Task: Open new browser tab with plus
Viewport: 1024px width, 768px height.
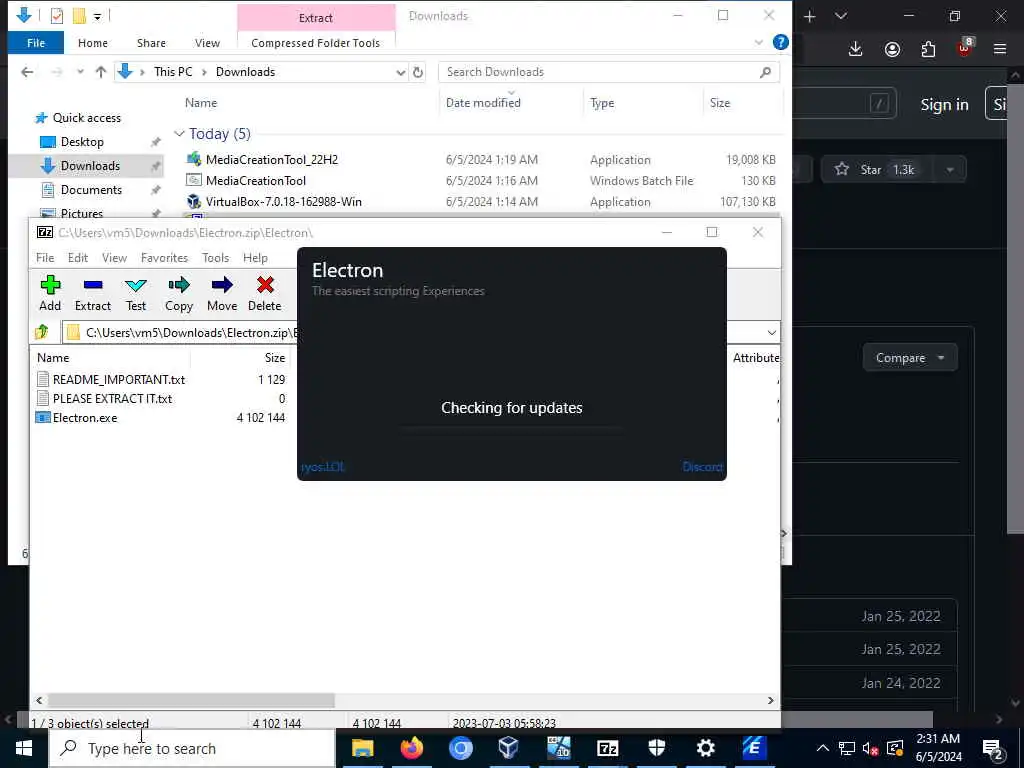Action: (810, 16)
